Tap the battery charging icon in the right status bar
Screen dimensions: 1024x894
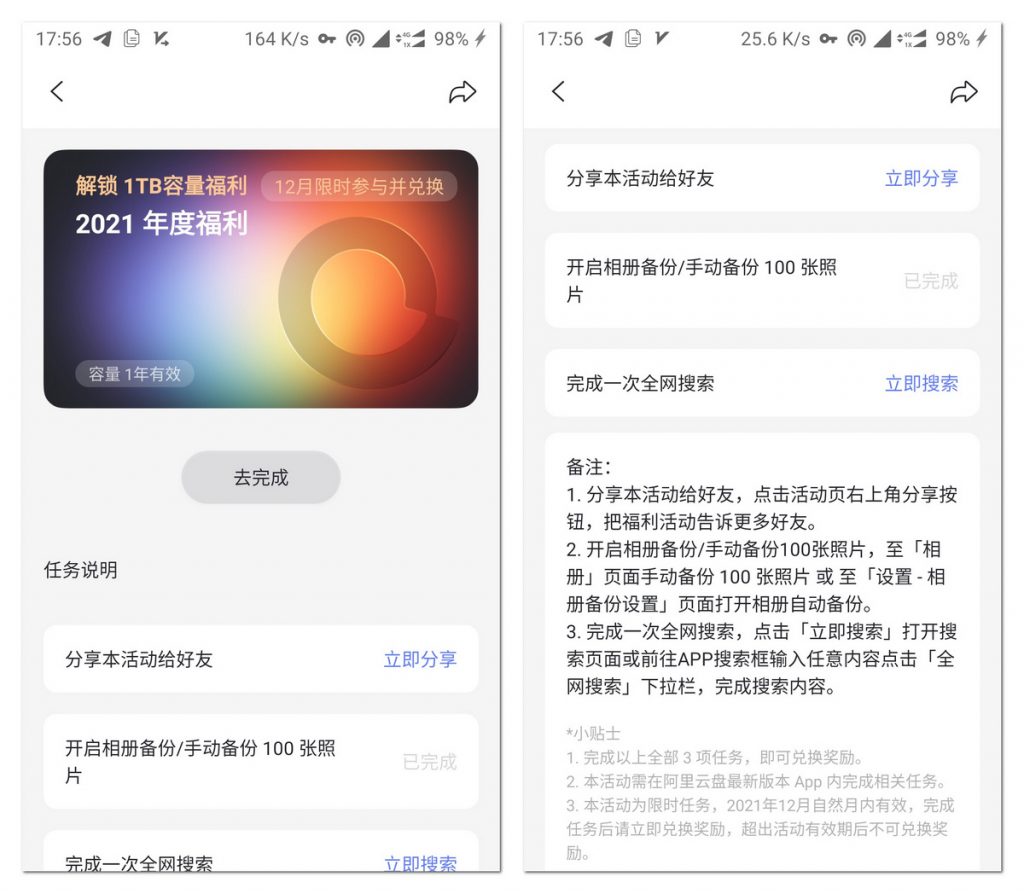pyautogui.click(x=982, y=39)
